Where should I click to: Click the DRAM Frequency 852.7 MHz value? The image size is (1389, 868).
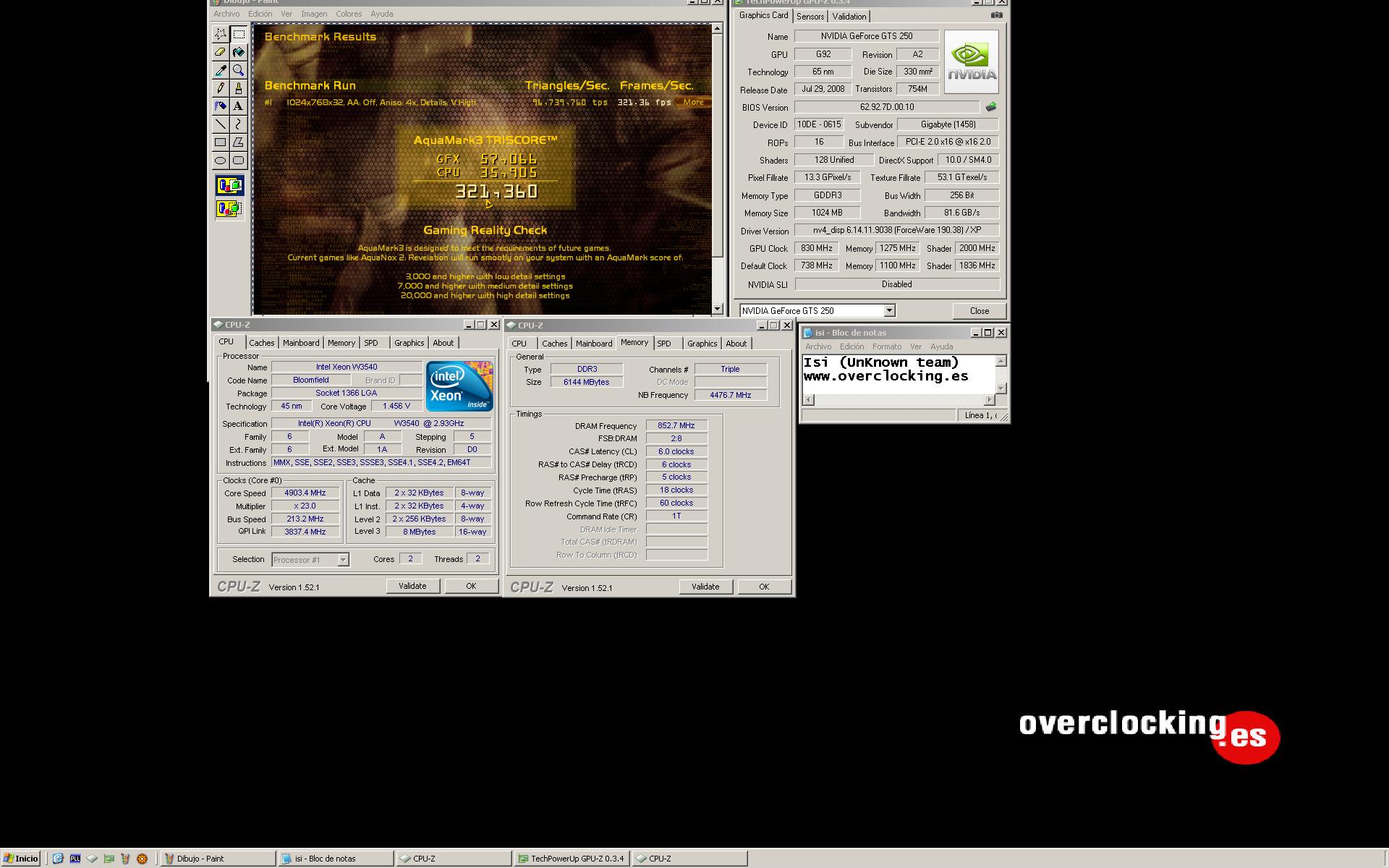[x=676, y=426]
